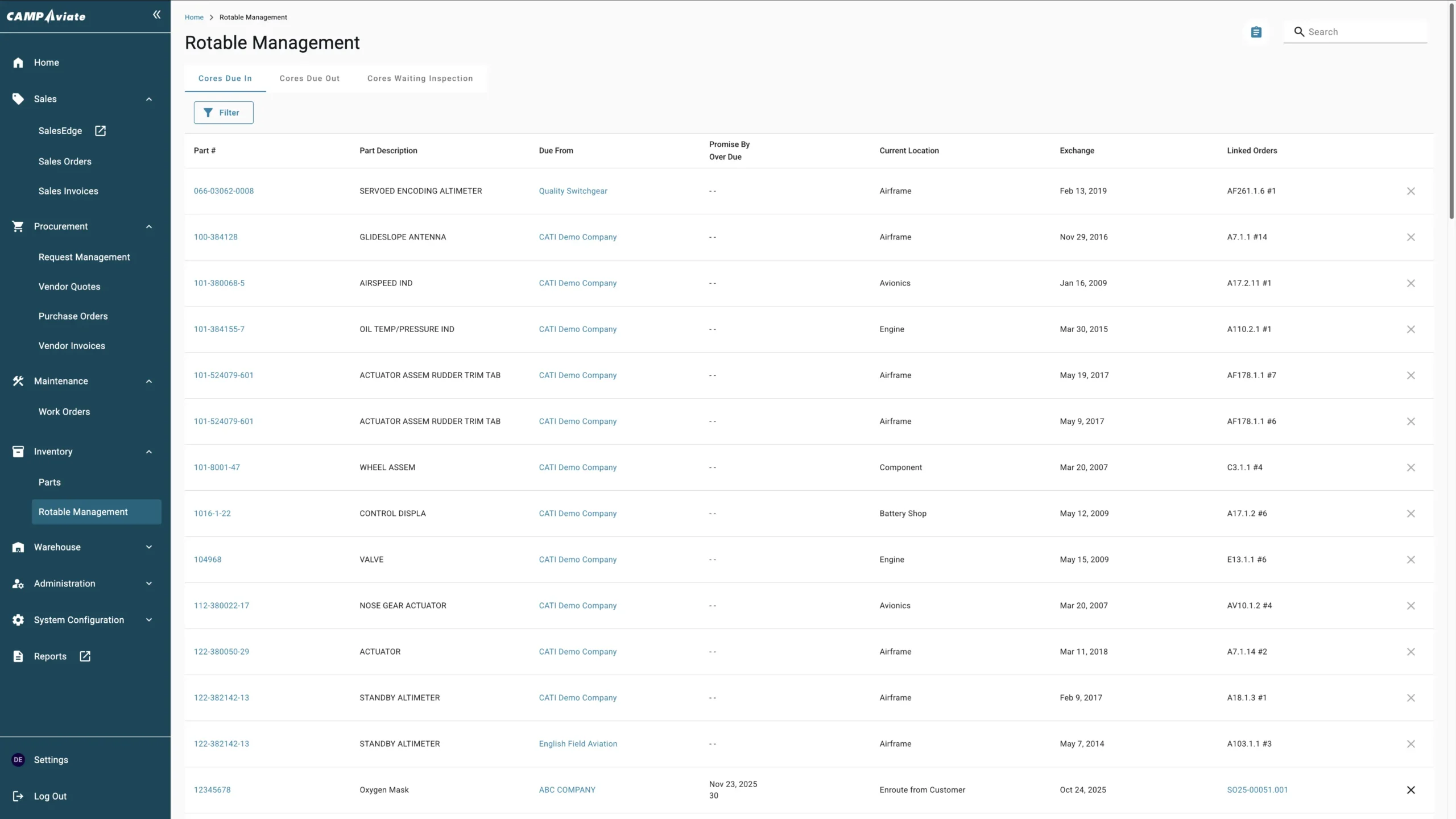Open part number 100-384128 link
The image size is (1456, 819).
tap(216, 237)
